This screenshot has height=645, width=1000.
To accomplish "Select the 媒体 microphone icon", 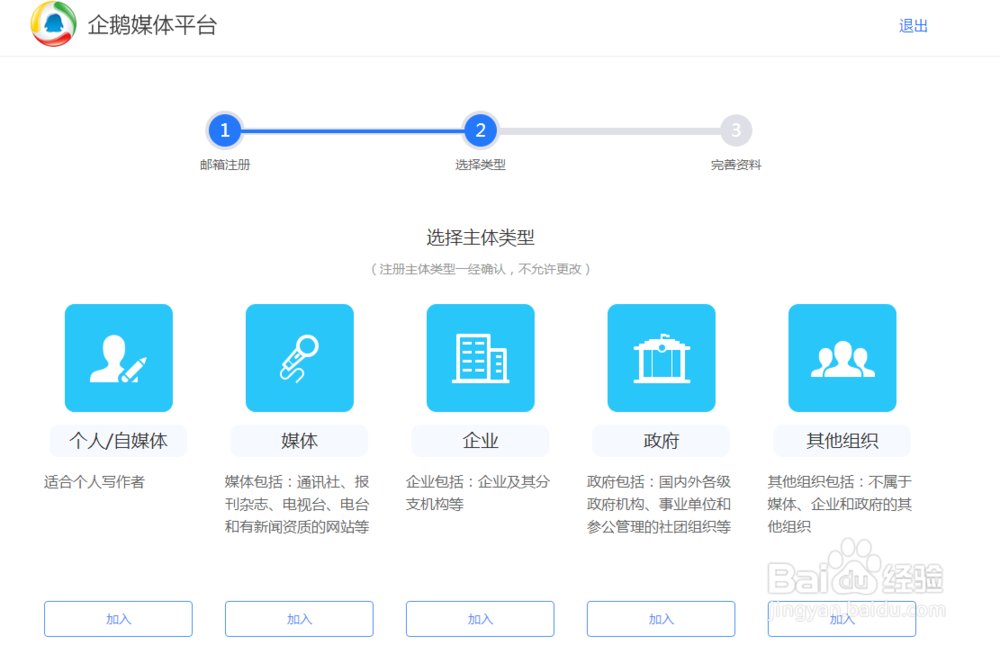I will pyautogui.click(x=298, y=358).
